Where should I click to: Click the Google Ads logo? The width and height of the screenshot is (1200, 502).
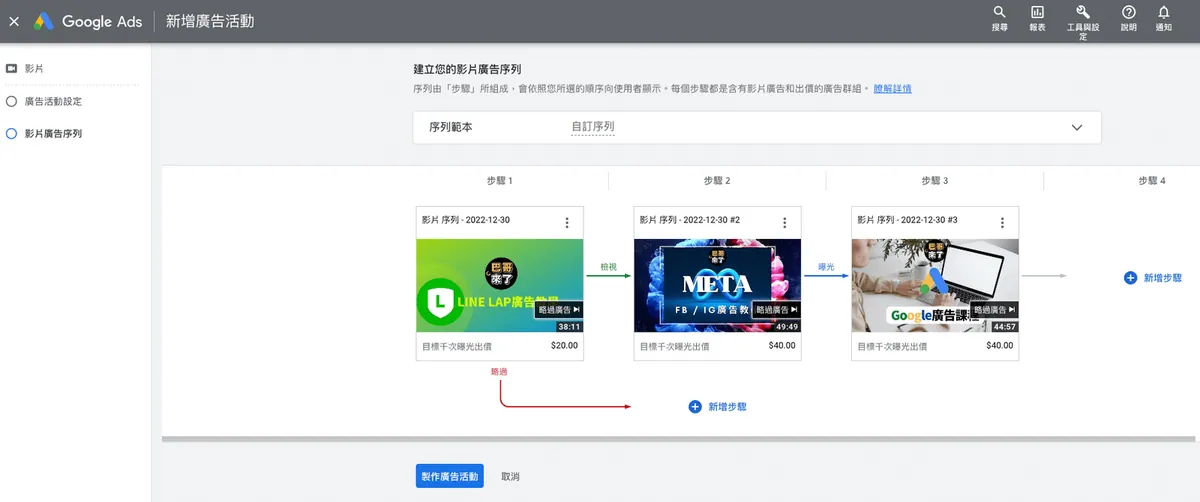click(x=87, y=21)
